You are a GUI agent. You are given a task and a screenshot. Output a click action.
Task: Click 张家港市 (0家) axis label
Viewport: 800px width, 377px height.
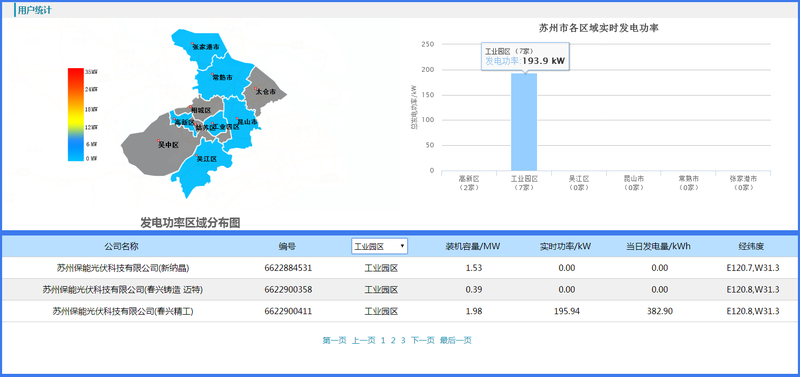click(x=743, y=183)
